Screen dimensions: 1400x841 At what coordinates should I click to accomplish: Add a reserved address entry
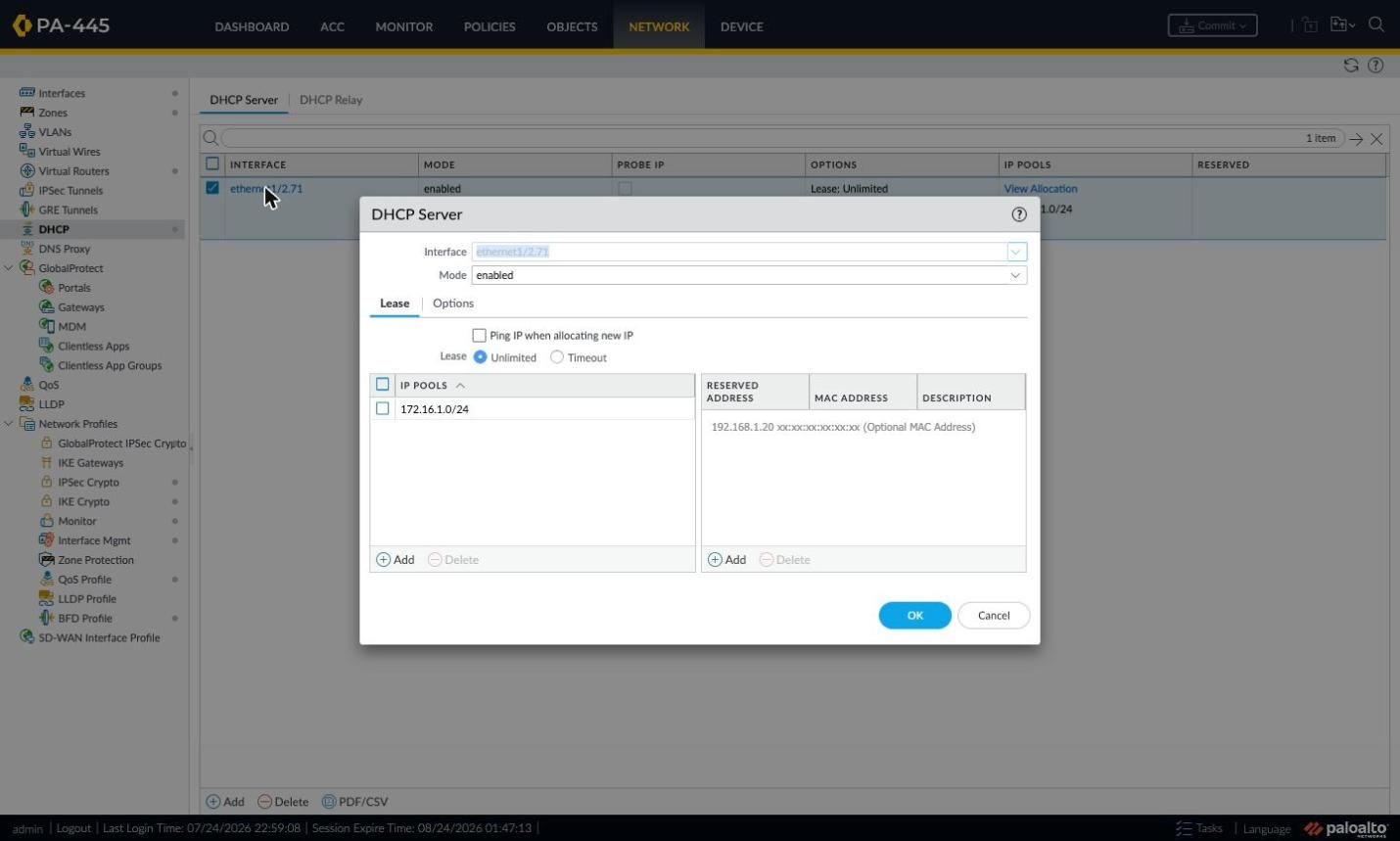coord(727,560)
